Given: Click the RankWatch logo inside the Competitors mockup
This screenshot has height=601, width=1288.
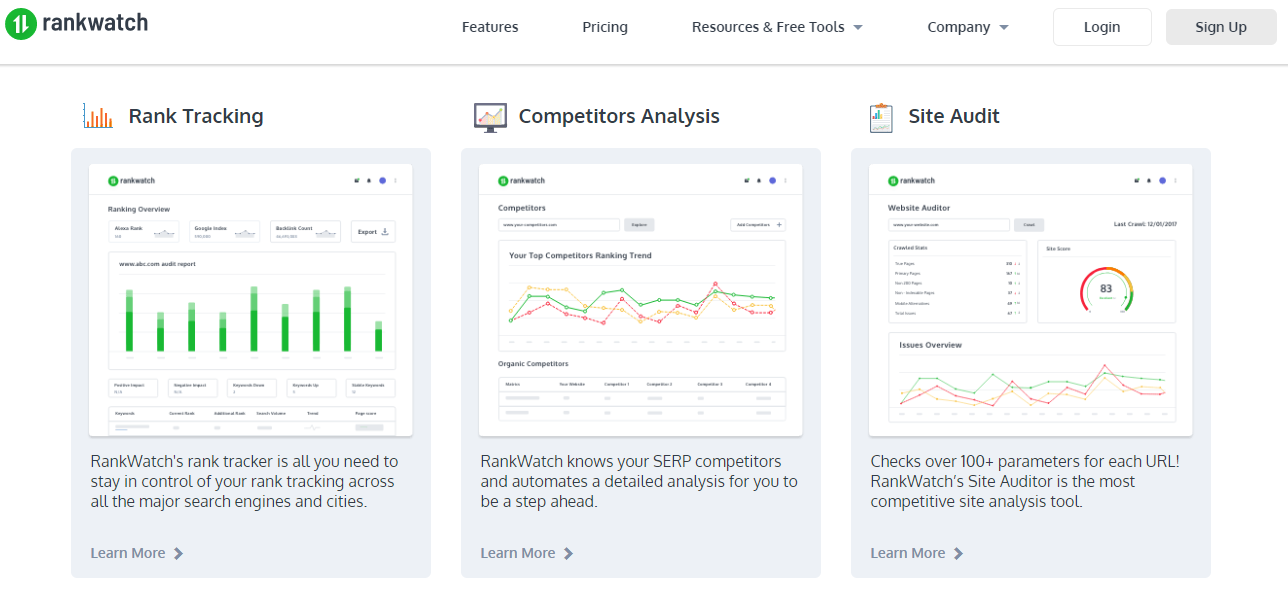Looking at the screenshot, I should (520, 180).
